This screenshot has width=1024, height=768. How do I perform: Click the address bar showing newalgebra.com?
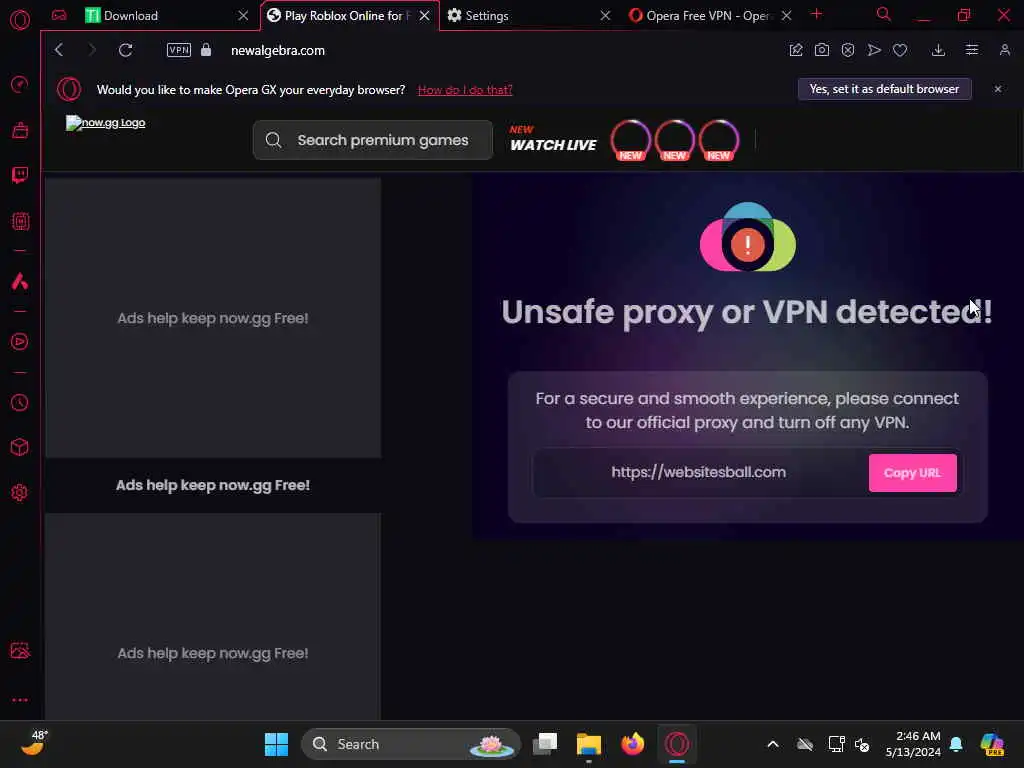pyautogui.click(x=278, y=51)
